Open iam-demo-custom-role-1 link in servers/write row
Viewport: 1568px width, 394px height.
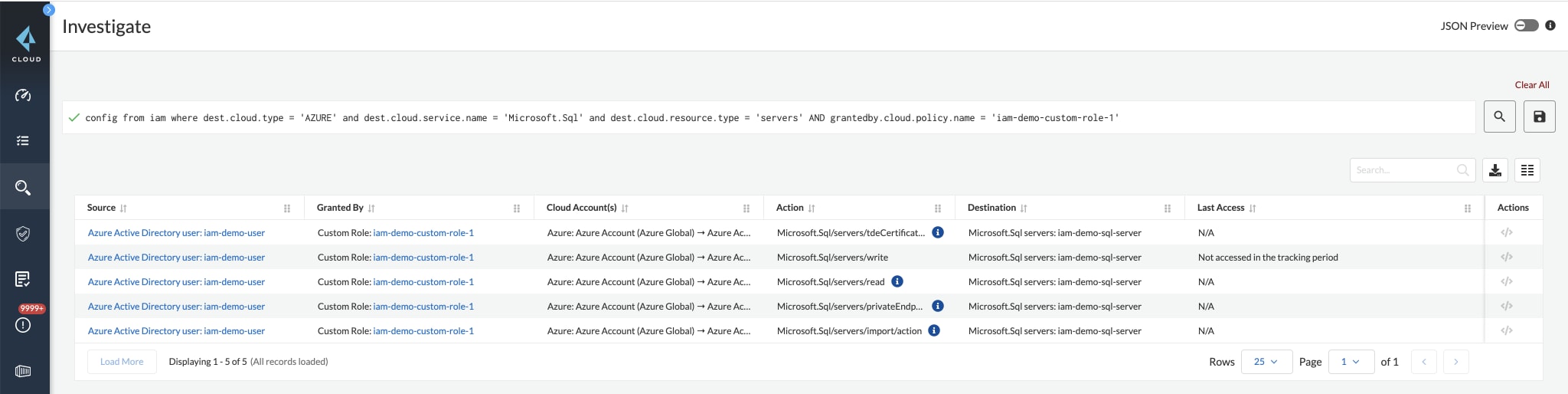(x=423, y=258)
